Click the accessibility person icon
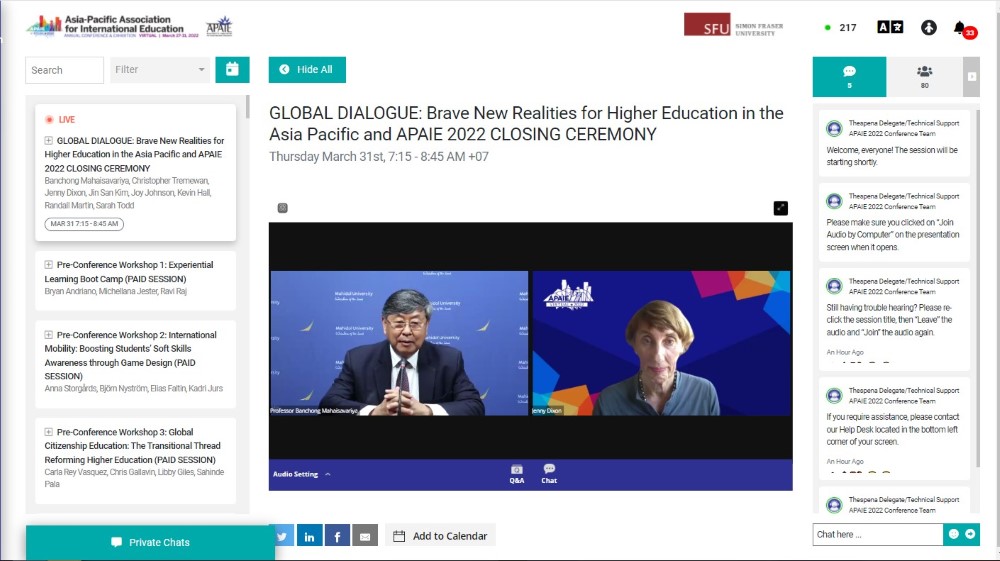The width and height of the screenshot is (1000, 561). (x=928, y=27)
